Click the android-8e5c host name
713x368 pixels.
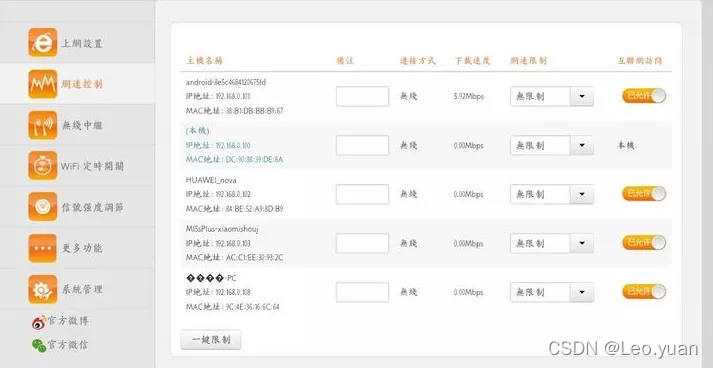pos(226,82)
